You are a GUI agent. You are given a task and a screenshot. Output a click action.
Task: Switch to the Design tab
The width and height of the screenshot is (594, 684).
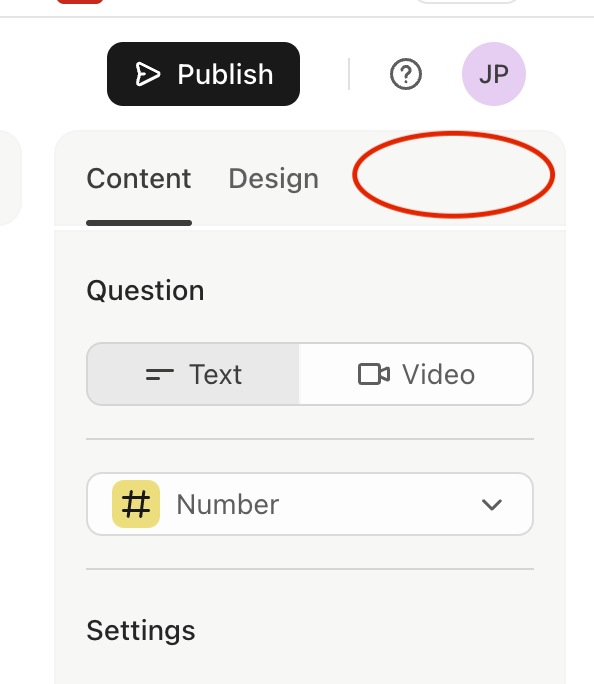pos(273,178)
